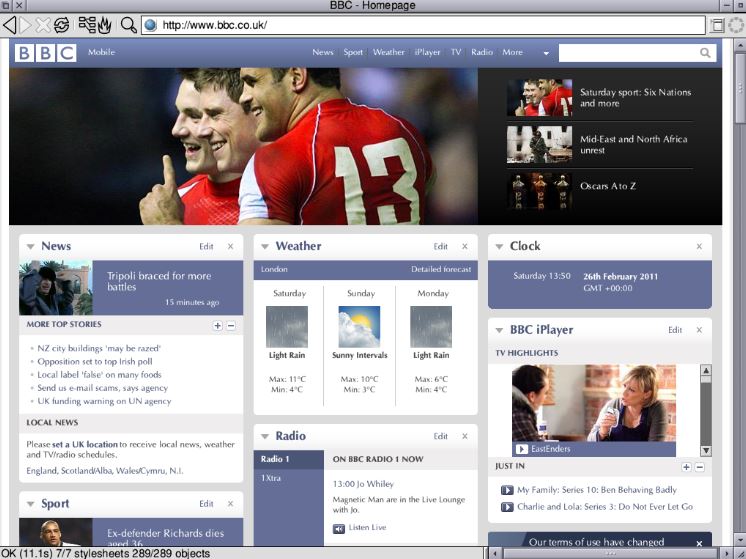Viewport: 746px width, 559px height.
Task: Open Radio in BBC navigation
Action: pyautogui.click(x=482, y=52)
